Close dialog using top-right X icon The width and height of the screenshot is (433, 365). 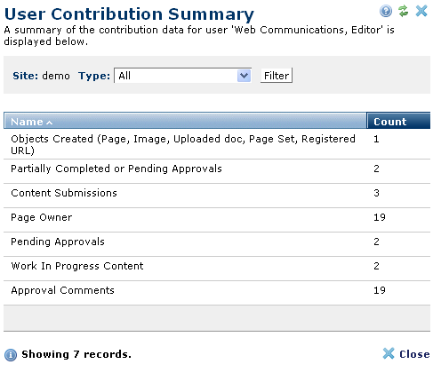[422, 11]
